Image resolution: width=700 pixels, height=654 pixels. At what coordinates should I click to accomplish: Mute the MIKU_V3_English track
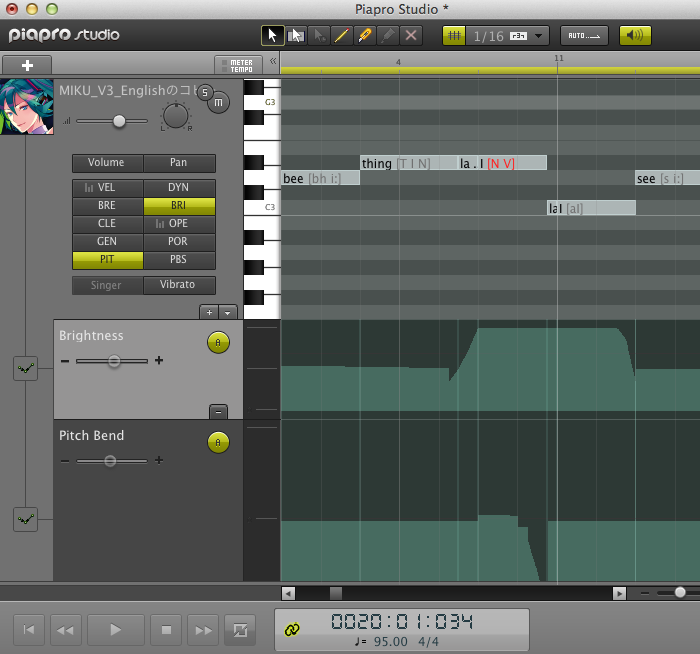click(x=218, y=103)
